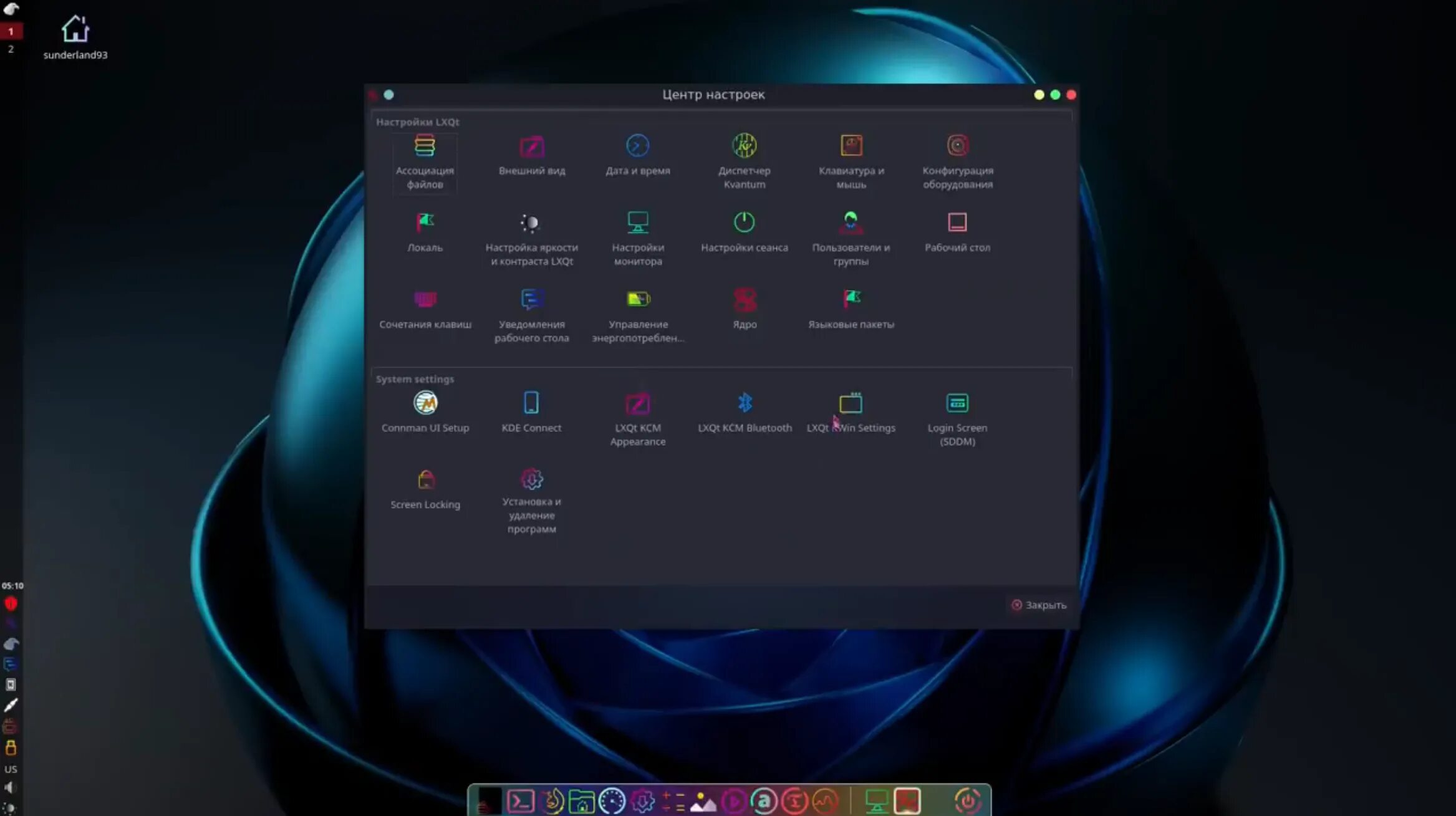Launch Диспетчер Kvantum manager
This screenshot has width=1456, height=816.
[x=744, y=161]
